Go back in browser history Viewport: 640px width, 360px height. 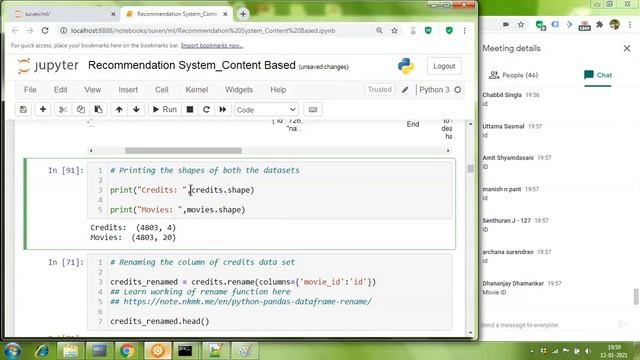[x=15, y=31]
